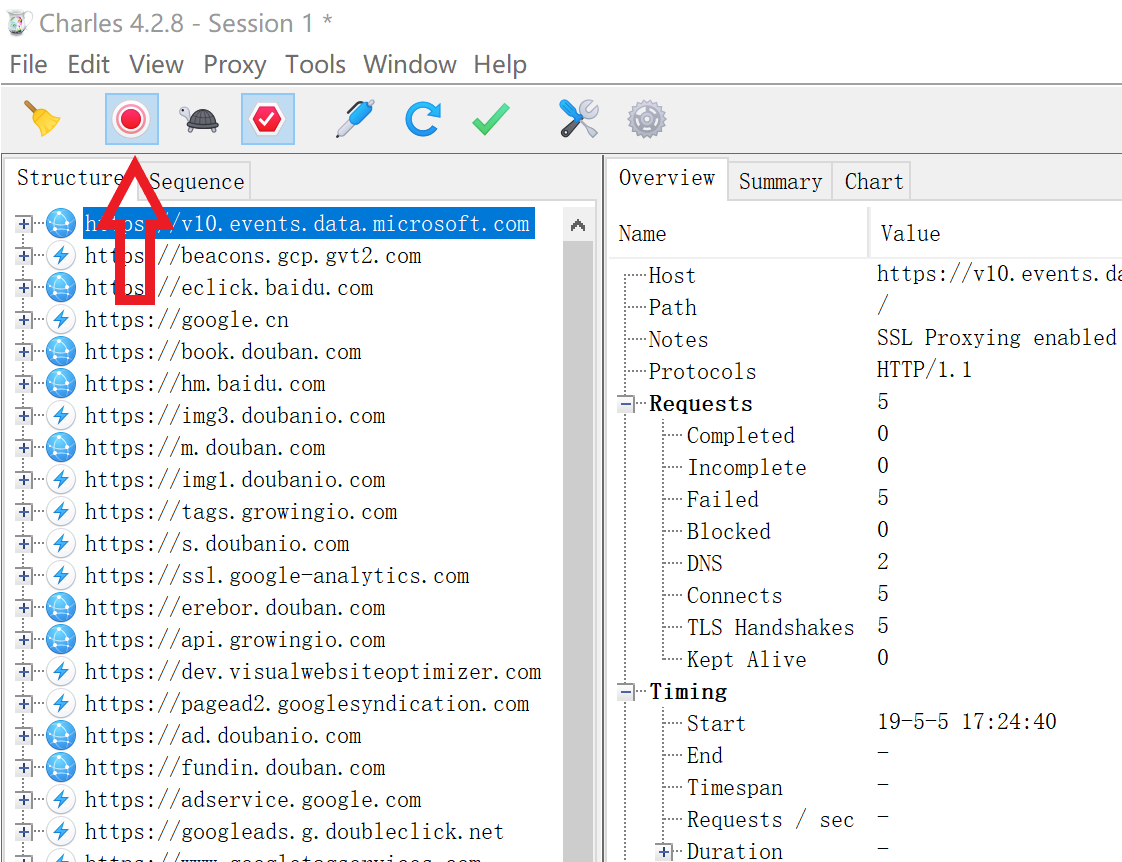The height and width of the screenshot is (862, 1122).
Task: Click lightning icon beside pagead2.googlesyndication.com
Action: click(61, 703)
